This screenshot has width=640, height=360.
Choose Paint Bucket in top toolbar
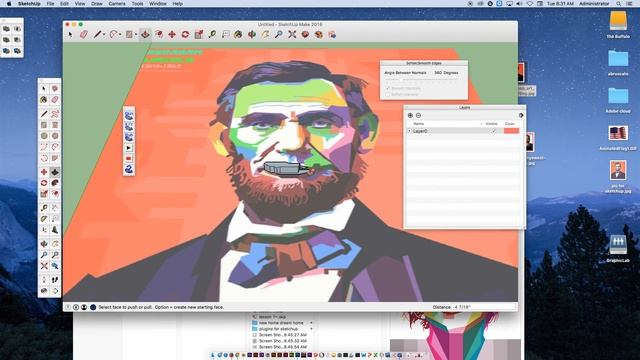pos(238,35)
